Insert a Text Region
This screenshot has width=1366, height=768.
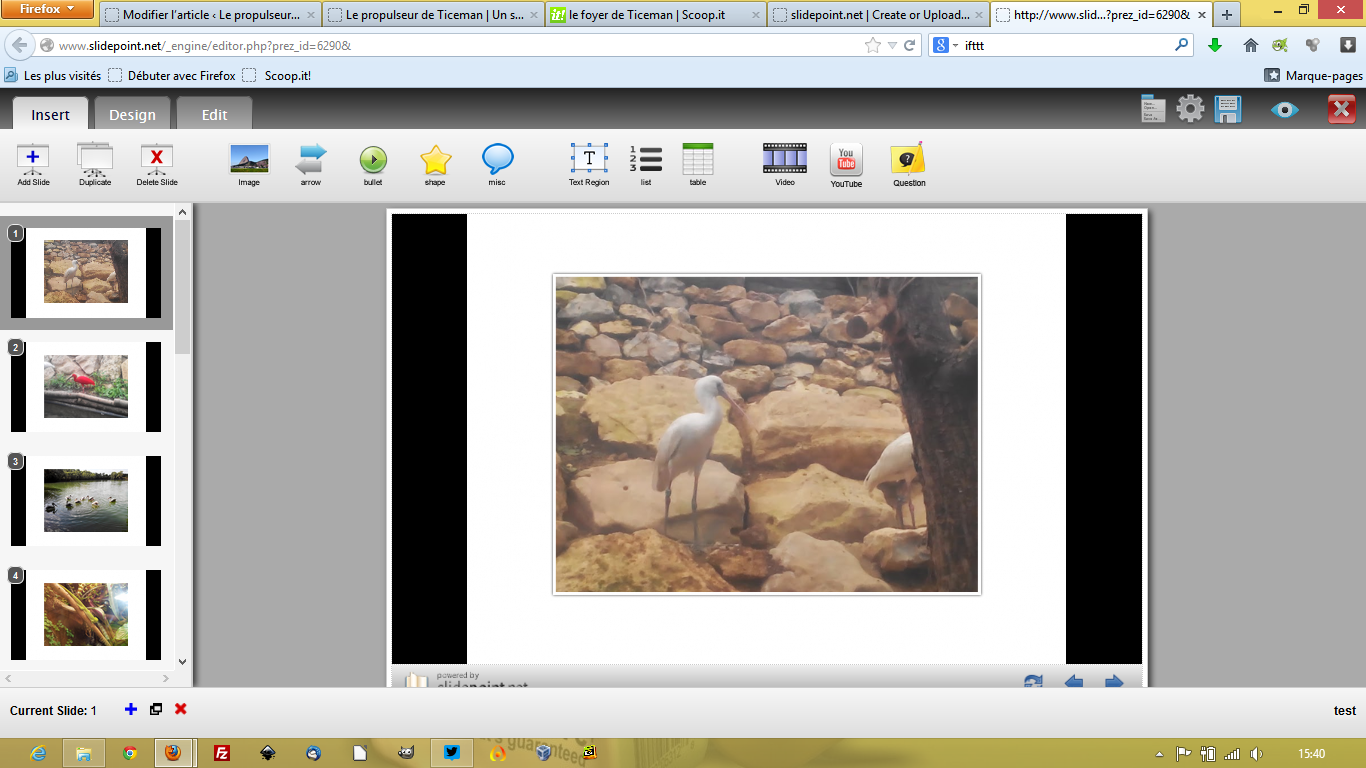589,160
